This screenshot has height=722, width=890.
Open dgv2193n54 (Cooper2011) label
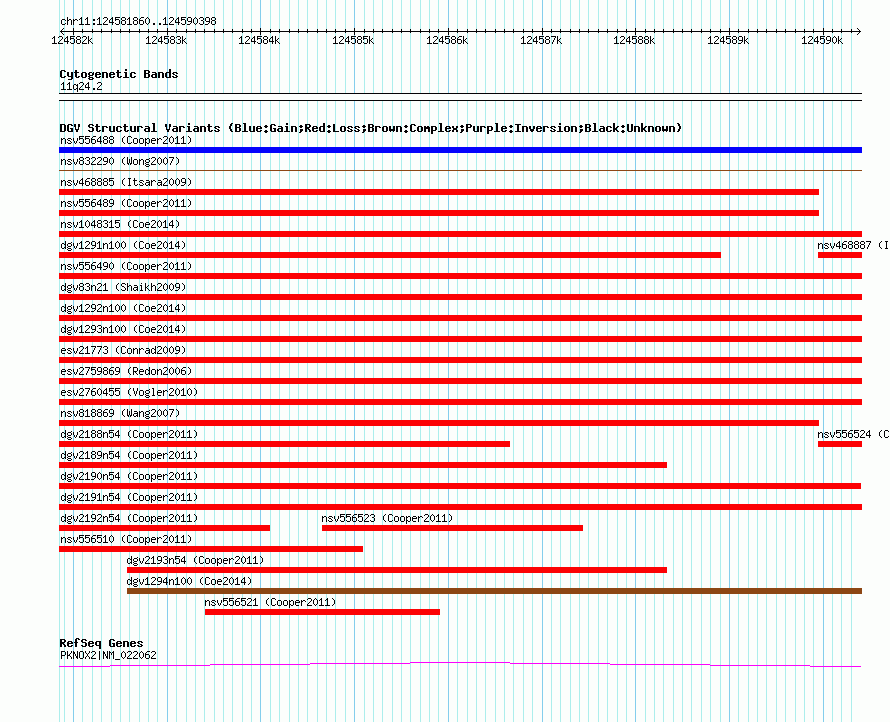point(195,560)
